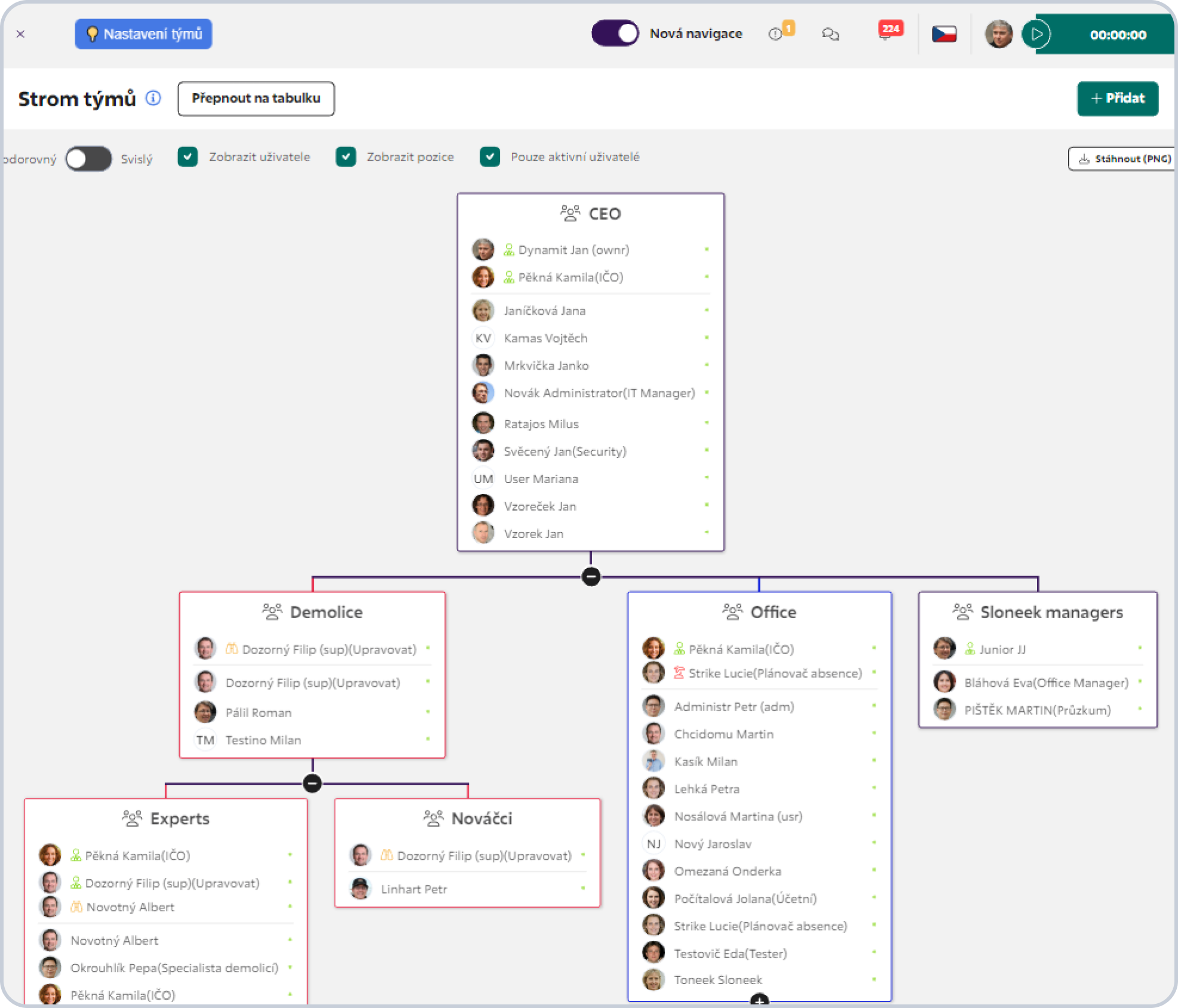Click binoculars icon by Novotný Albert
1178x1008 pixels.
[x=76, y=907]
